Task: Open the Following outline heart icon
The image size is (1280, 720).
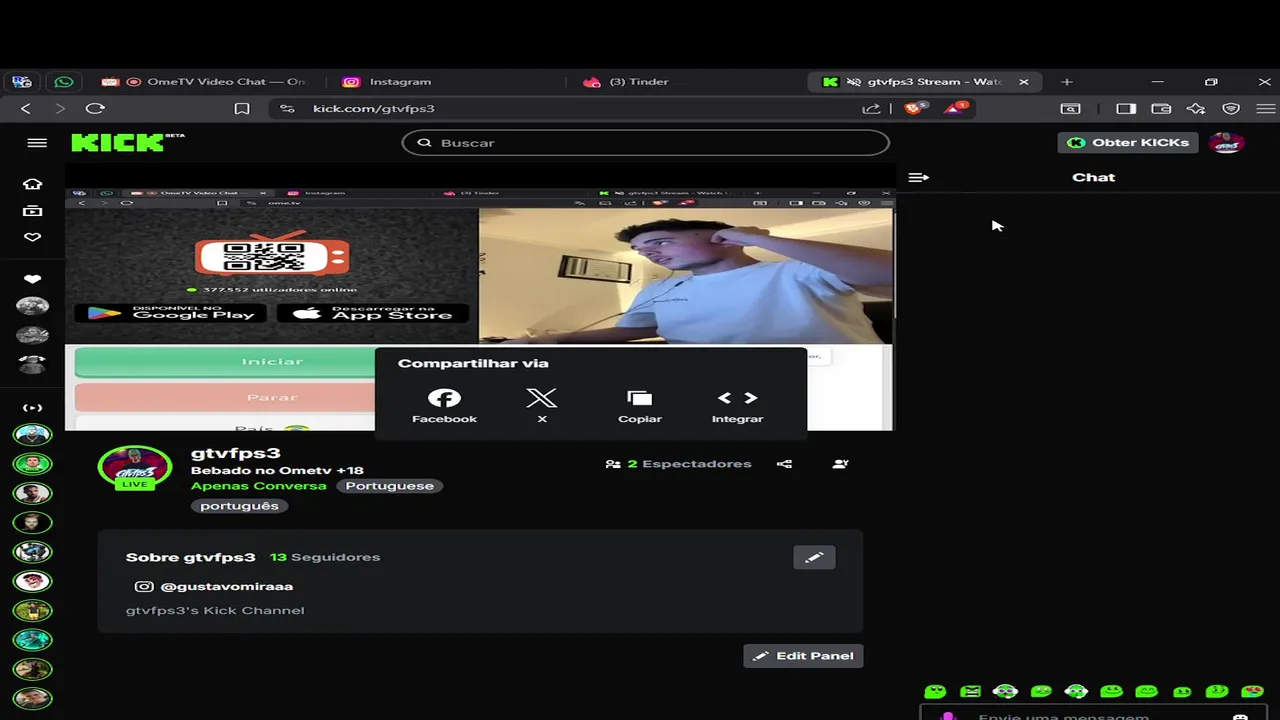Action: tap(33, 237)
